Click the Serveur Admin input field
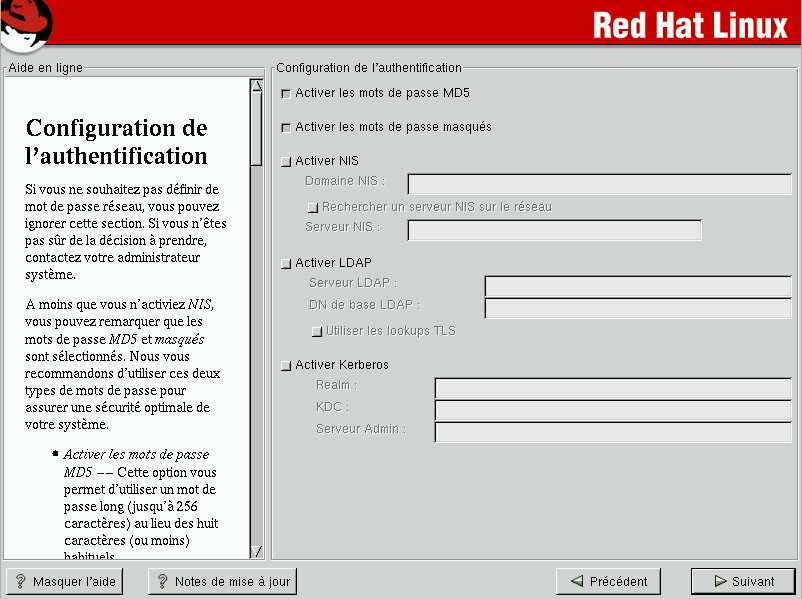 click(x=612, y=432)
